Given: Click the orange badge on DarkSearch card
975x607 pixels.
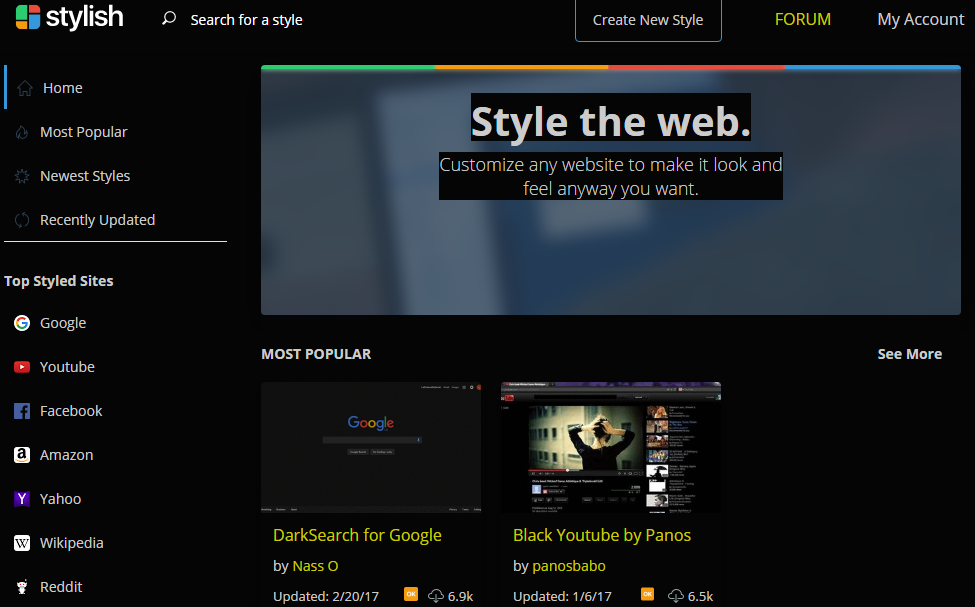Looking at the screenshot, I should pos(411,594).
